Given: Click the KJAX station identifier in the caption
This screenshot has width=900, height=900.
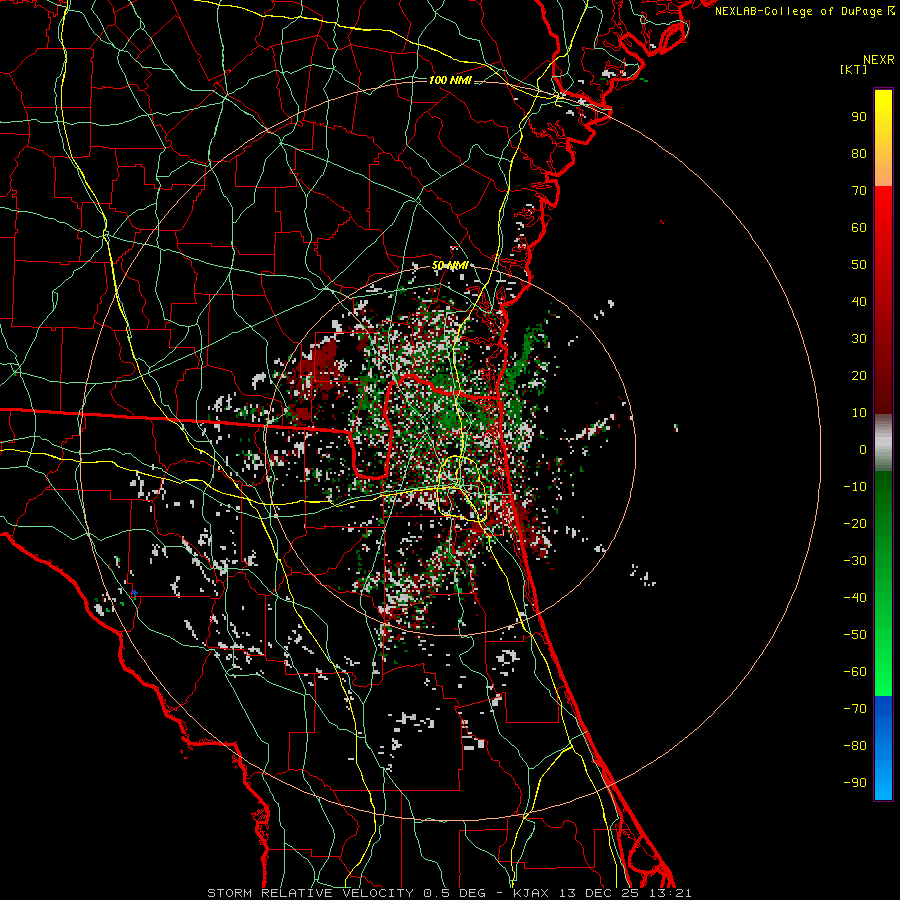Looking at the screenshot, I should pyautogui.click(x=532, y=893).
